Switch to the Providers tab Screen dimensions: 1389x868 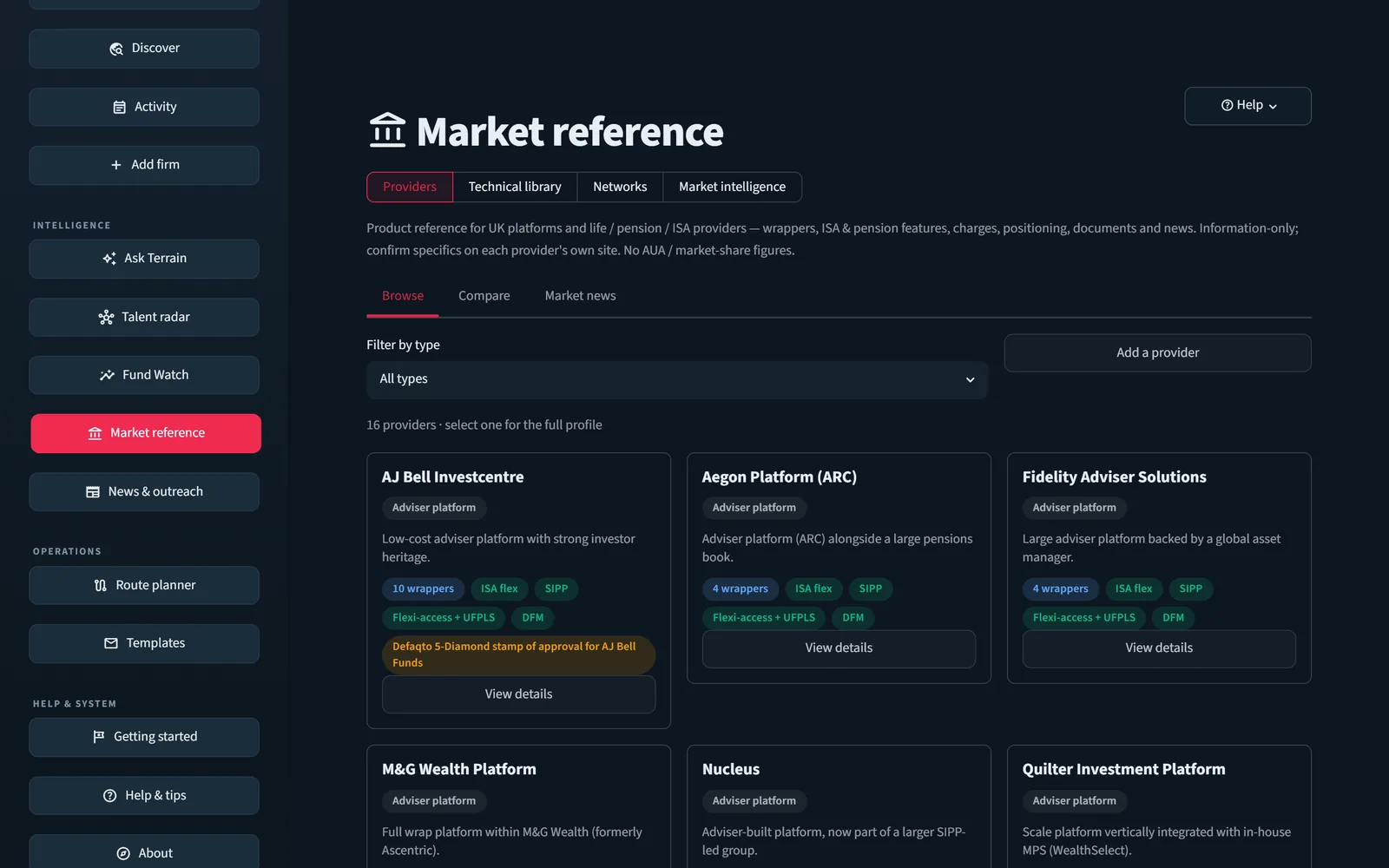tap(410, 187)
